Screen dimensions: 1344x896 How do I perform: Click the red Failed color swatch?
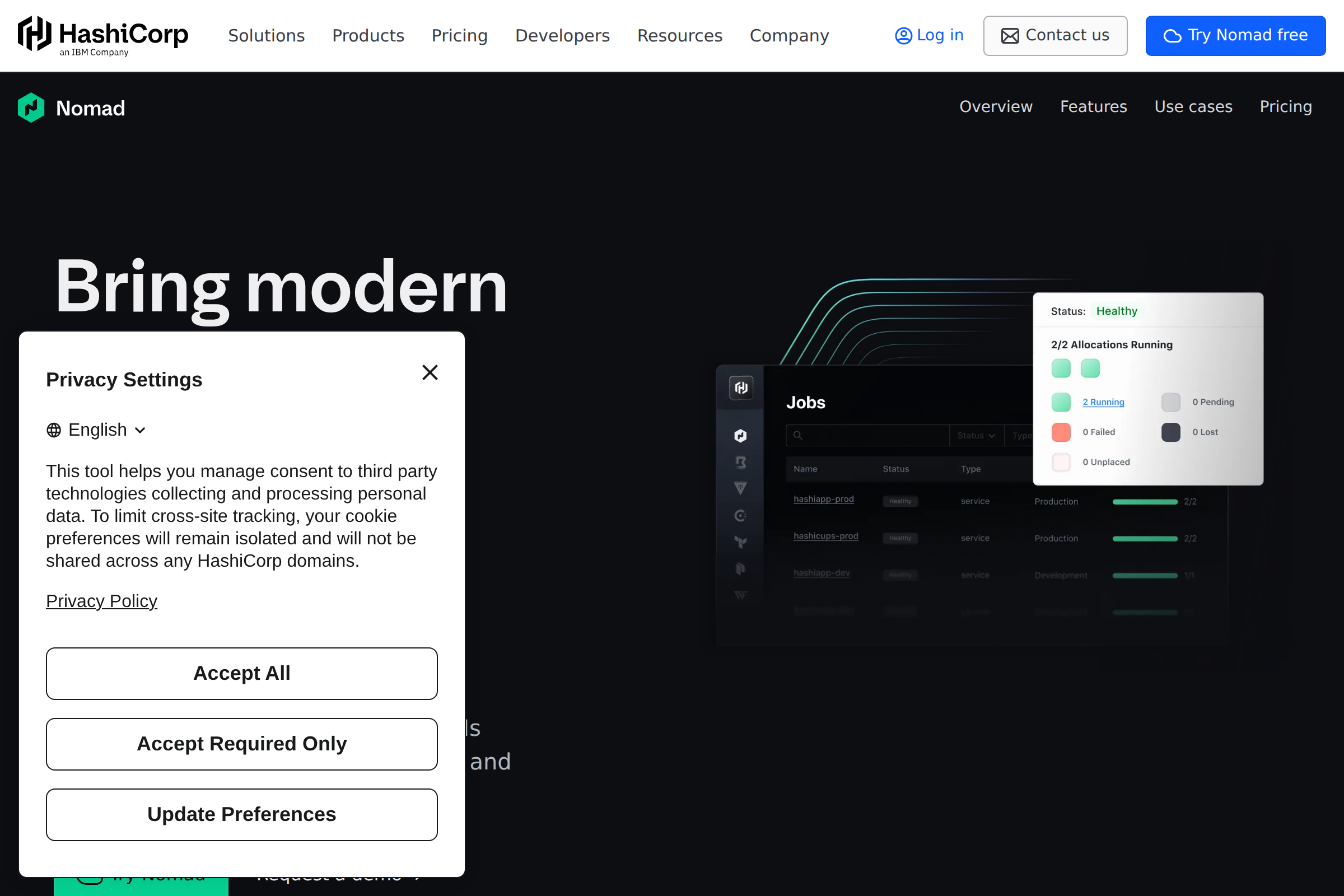click(1061, 432)
